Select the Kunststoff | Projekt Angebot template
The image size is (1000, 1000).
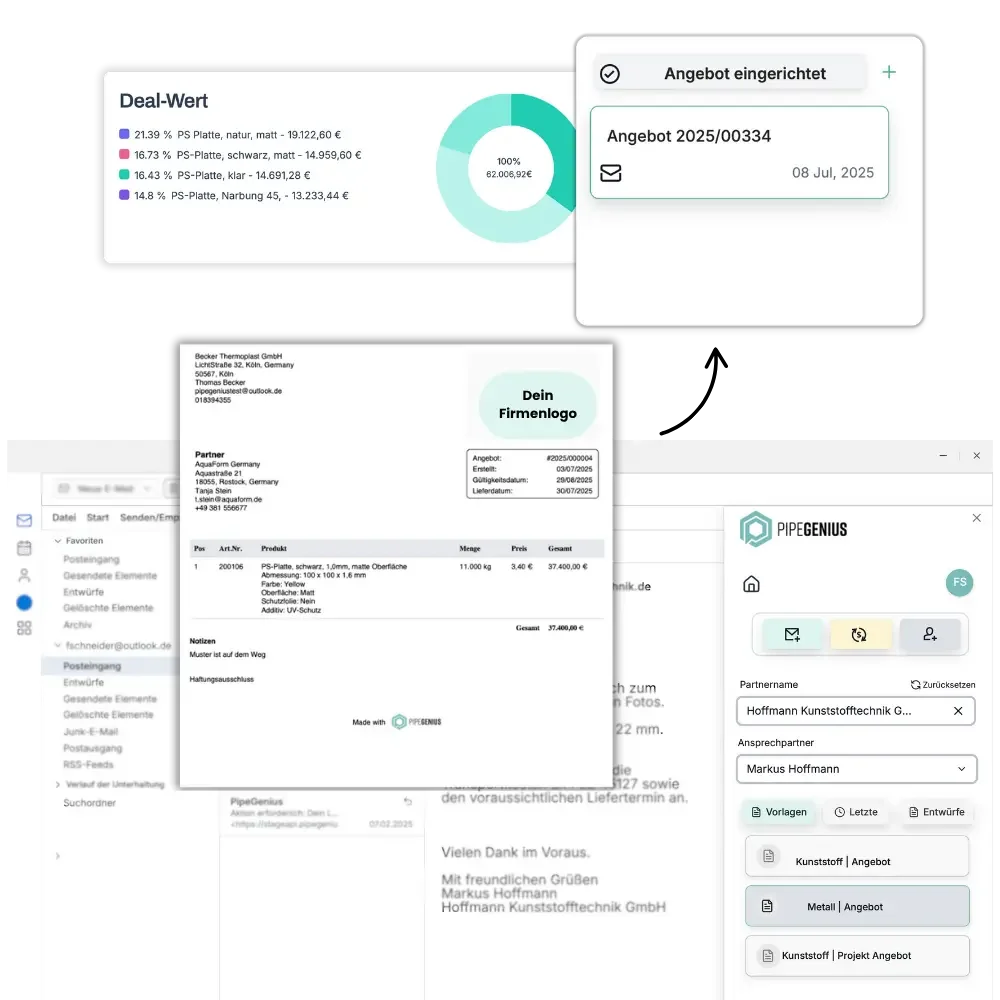tap(857, 955)
